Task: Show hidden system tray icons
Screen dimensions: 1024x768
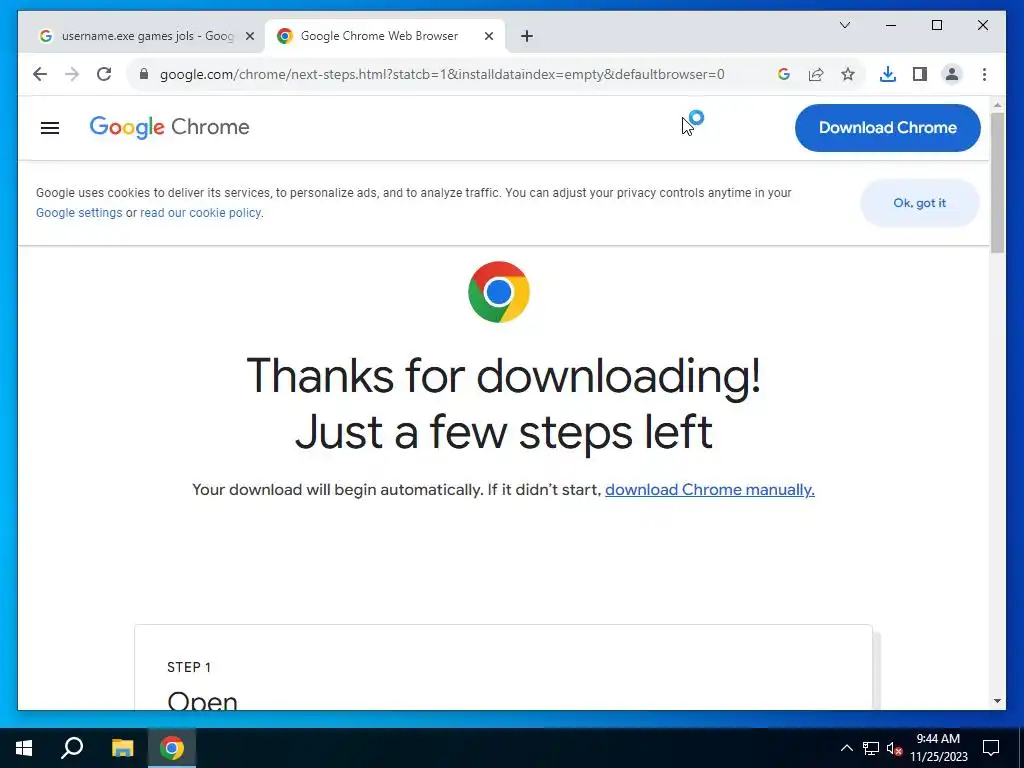Action: pyautogui.click(x=846, y=748)
